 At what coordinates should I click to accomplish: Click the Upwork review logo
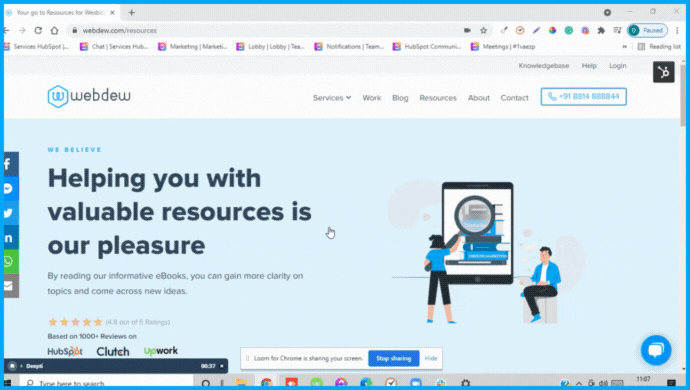(161, 351)
